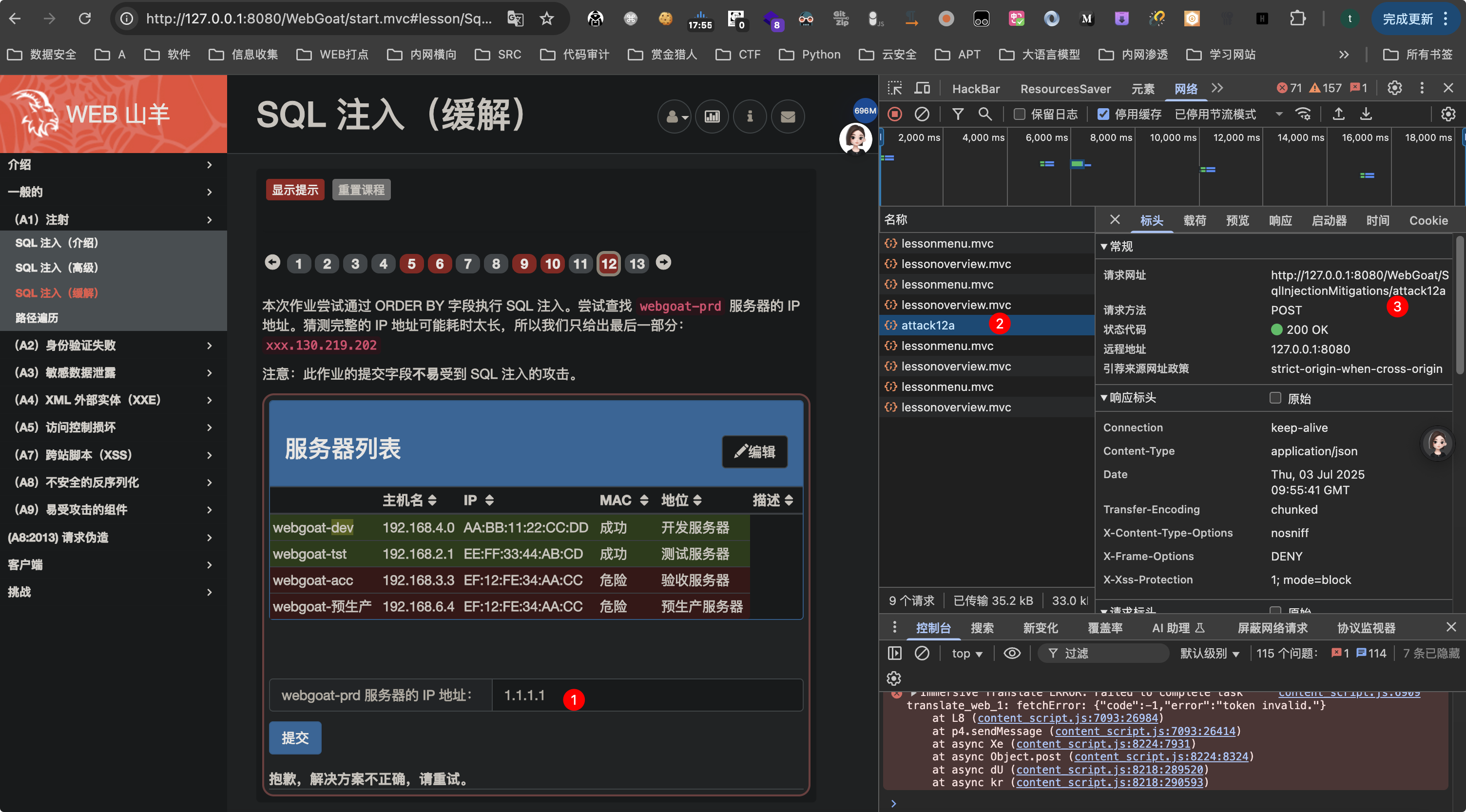1466x812 pixels.
Task: Click the 完成更新 browser button
Action: click(1415, 19)
